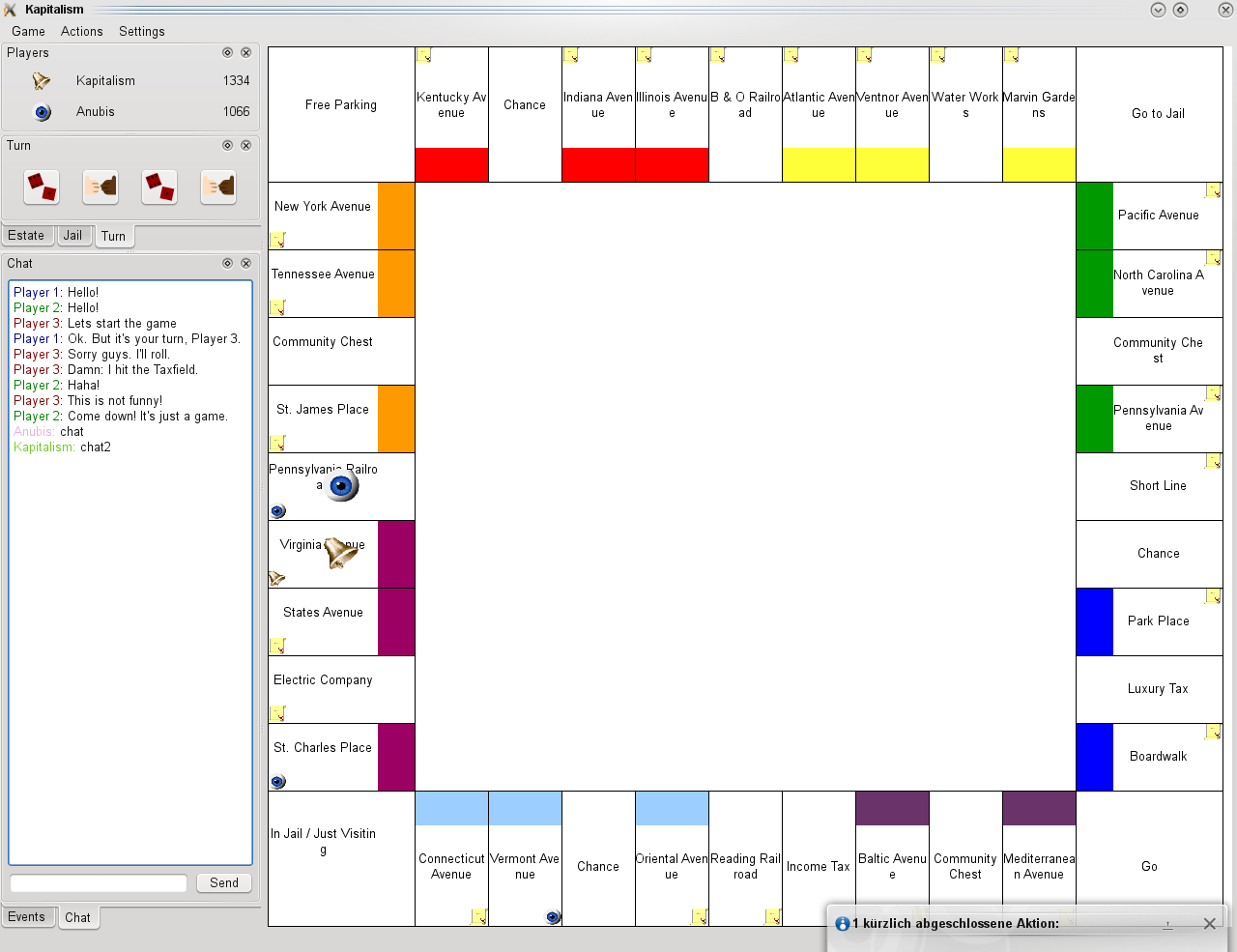Click the yellow note icon on Tennessee Avenue
The height and width of the screenshot is (952, 1237).
tap(278, 307)
